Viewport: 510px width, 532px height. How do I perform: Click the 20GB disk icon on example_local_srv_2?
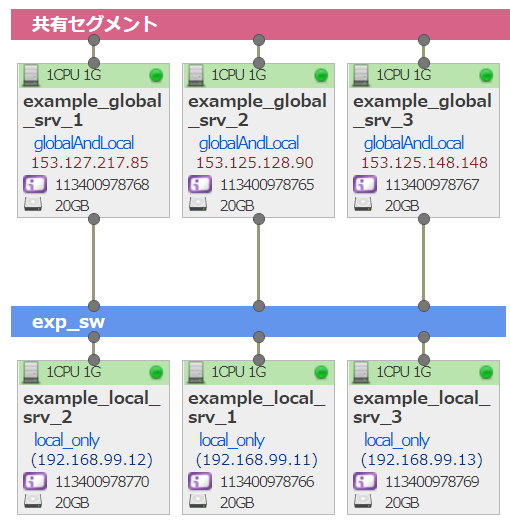tap(33, 501)
